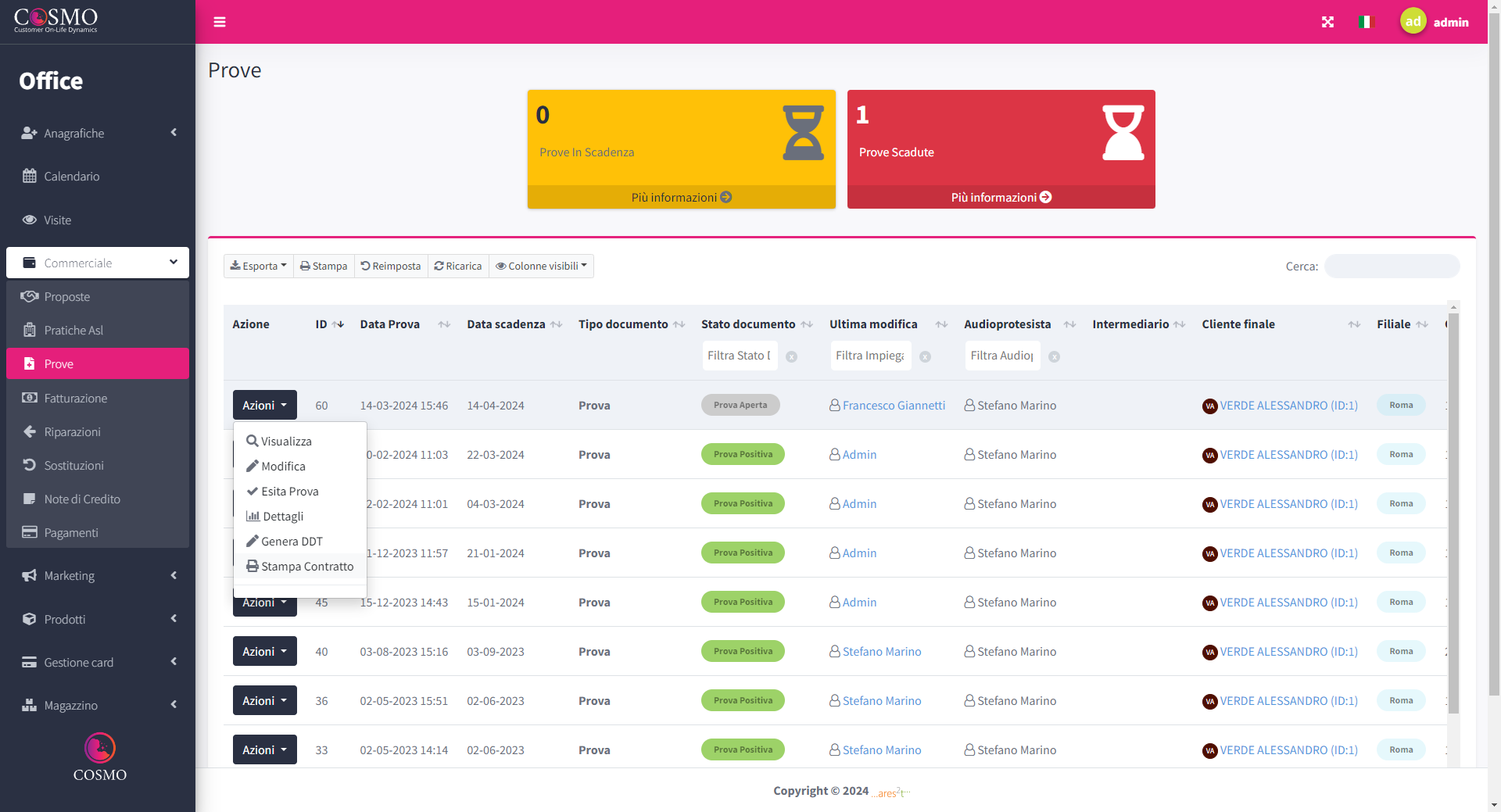Select the Prove sidebar item
The image size is (1501, 812).
click(98, 364)
